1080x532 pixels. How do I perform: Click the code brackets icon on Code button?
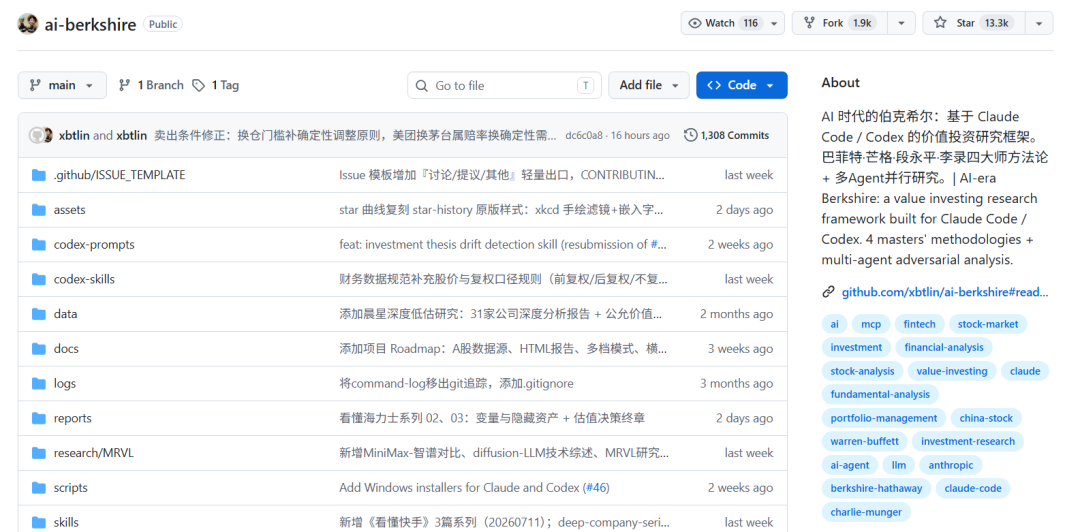tap(714, 85)
